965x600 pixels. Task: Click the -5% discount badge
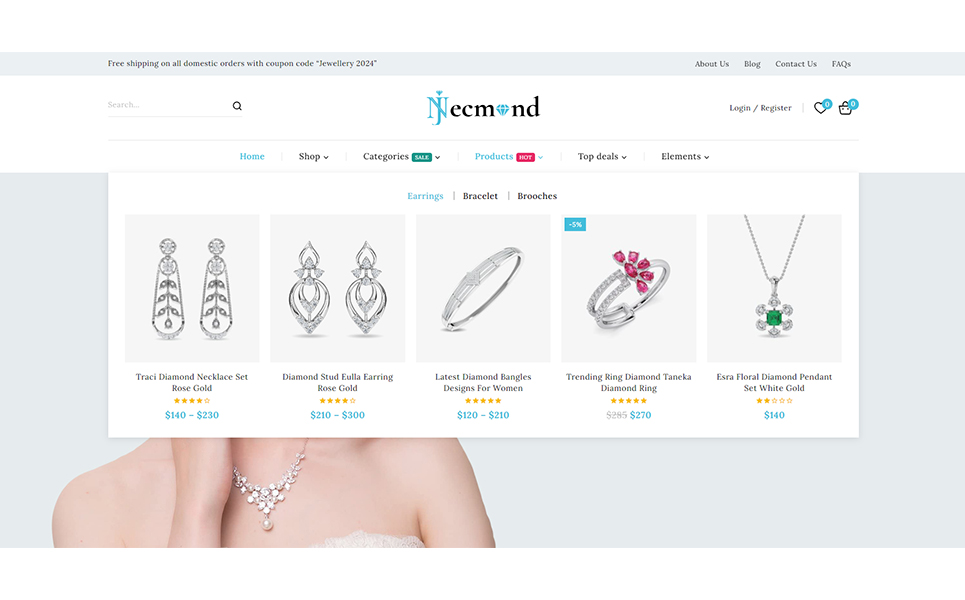(575, 225)
